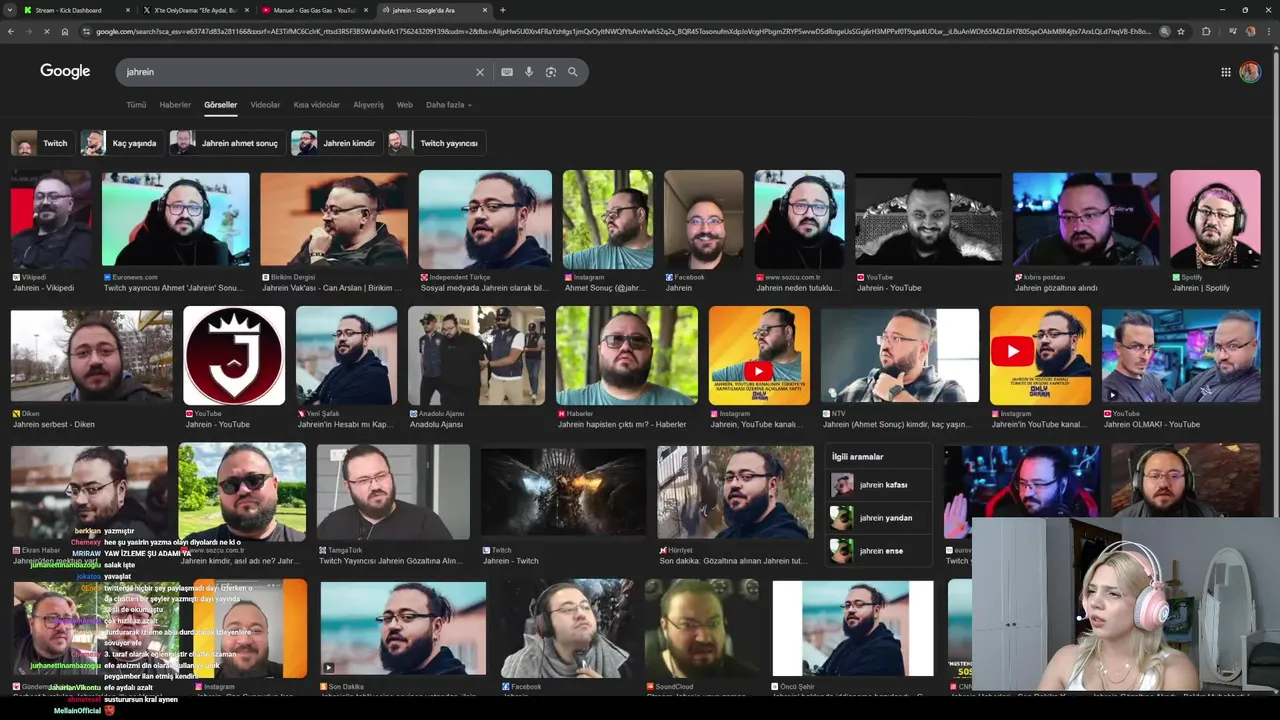Stop loading the current page

click(47, 31)
